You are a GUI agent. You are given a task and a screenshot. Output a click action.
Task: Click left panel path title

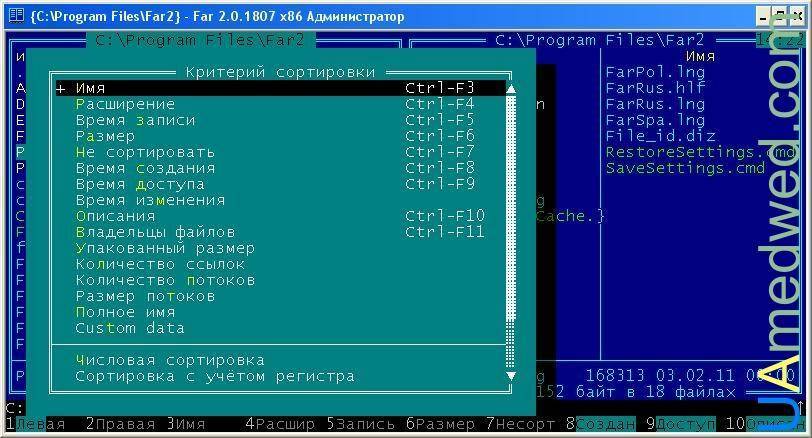coord(200,40)
